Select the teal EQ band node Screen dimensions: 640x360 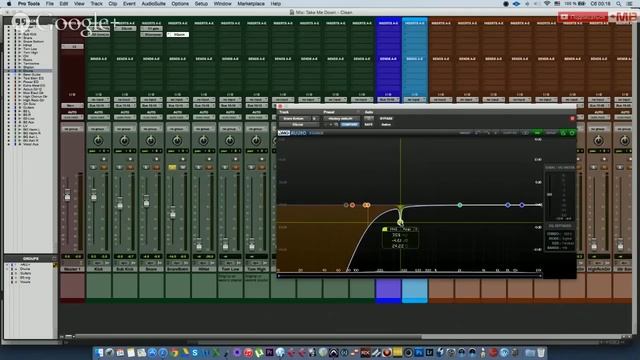[460, 205]
